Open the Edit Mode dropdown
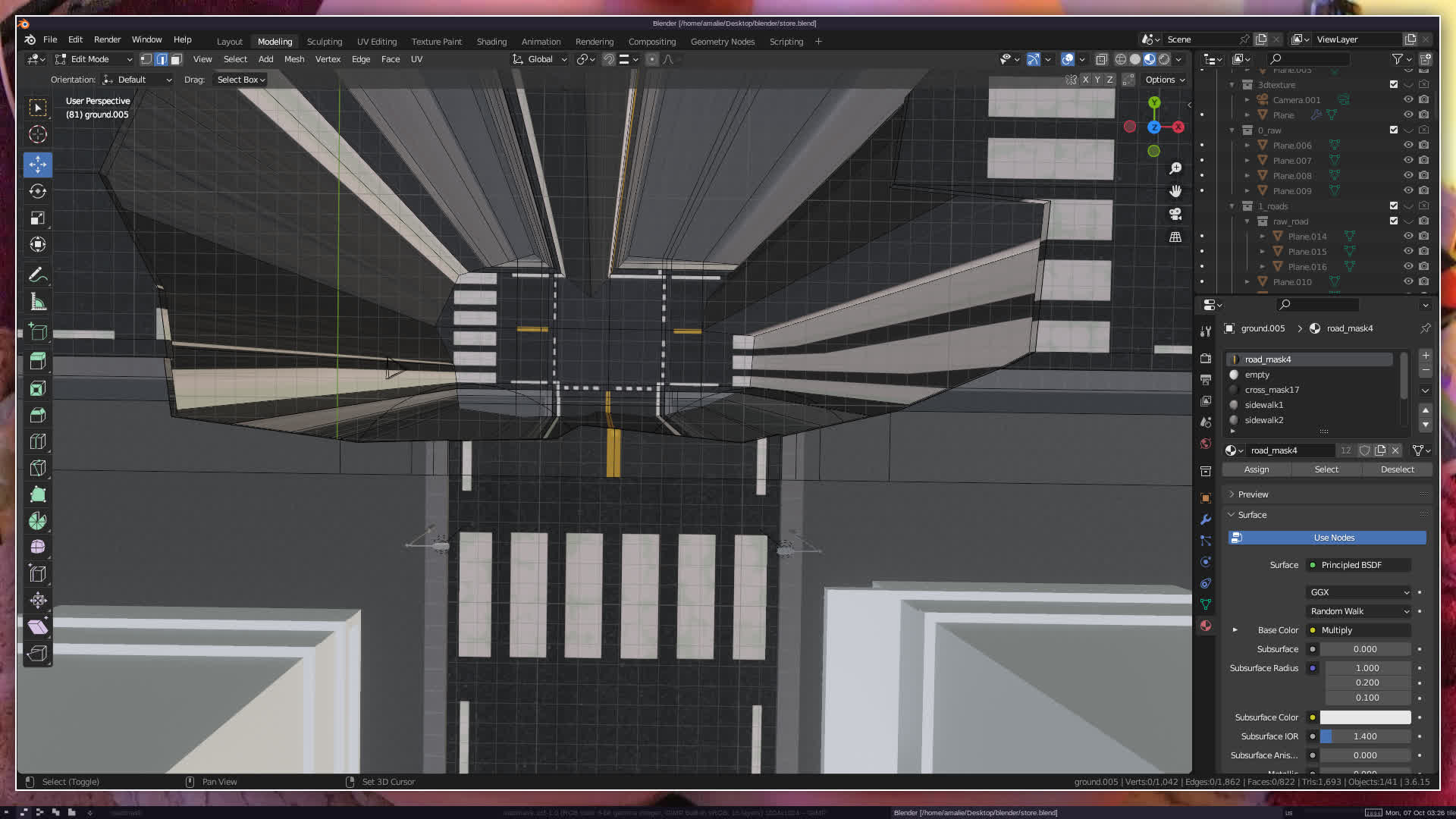1456x819 pixels. point(94,59)
